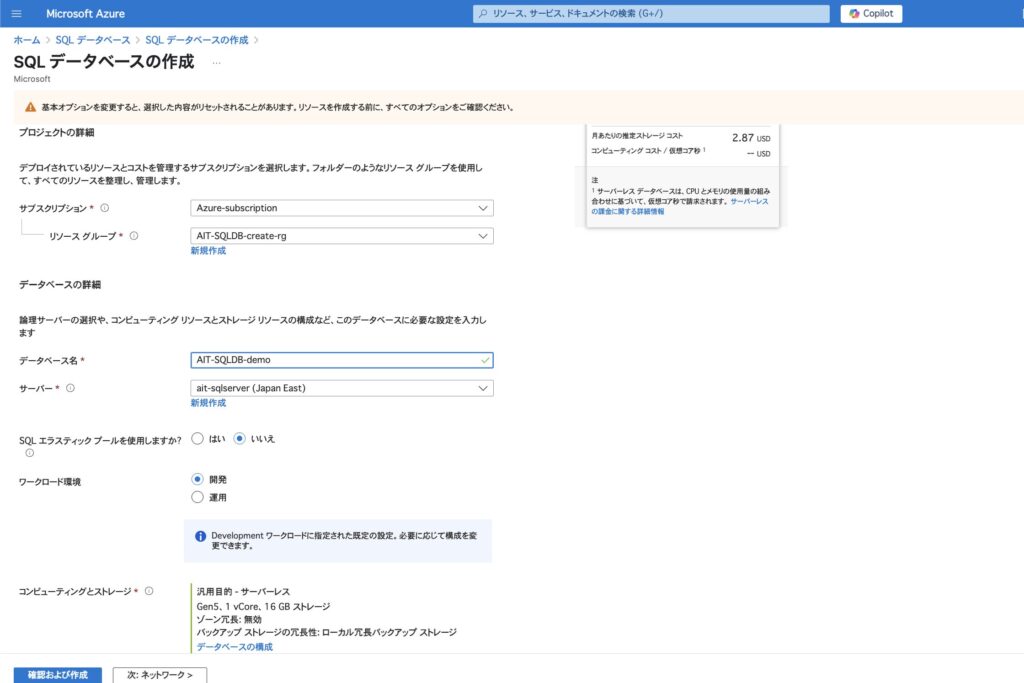The width and height of the screenshot is (1024, 683).
Task: Open the サーバー dropdown
Action: [x=342, y=388]
